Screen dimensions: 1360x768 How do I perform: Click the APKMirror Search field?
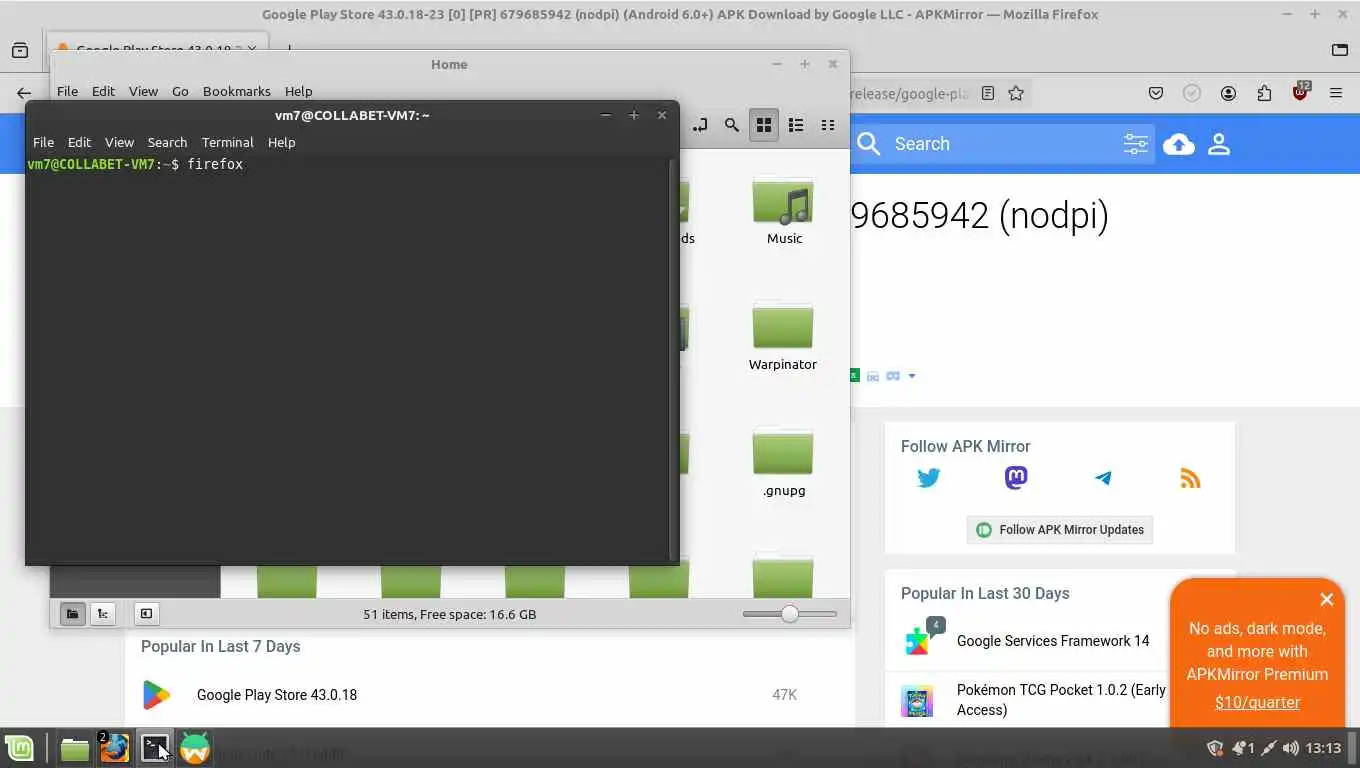point(1005,144)
